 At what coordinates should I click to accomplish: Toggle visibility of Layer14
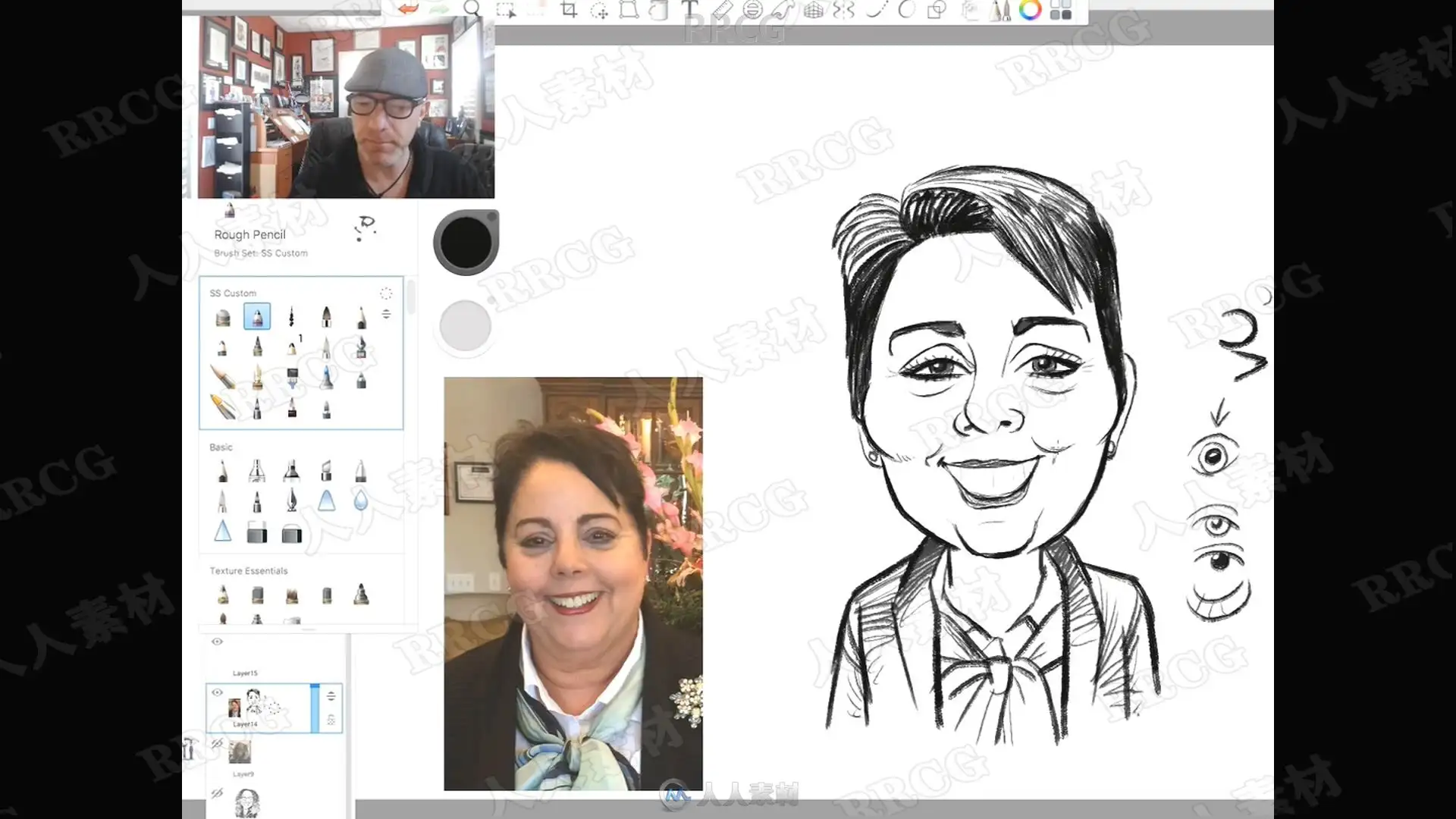pos(217,692)
